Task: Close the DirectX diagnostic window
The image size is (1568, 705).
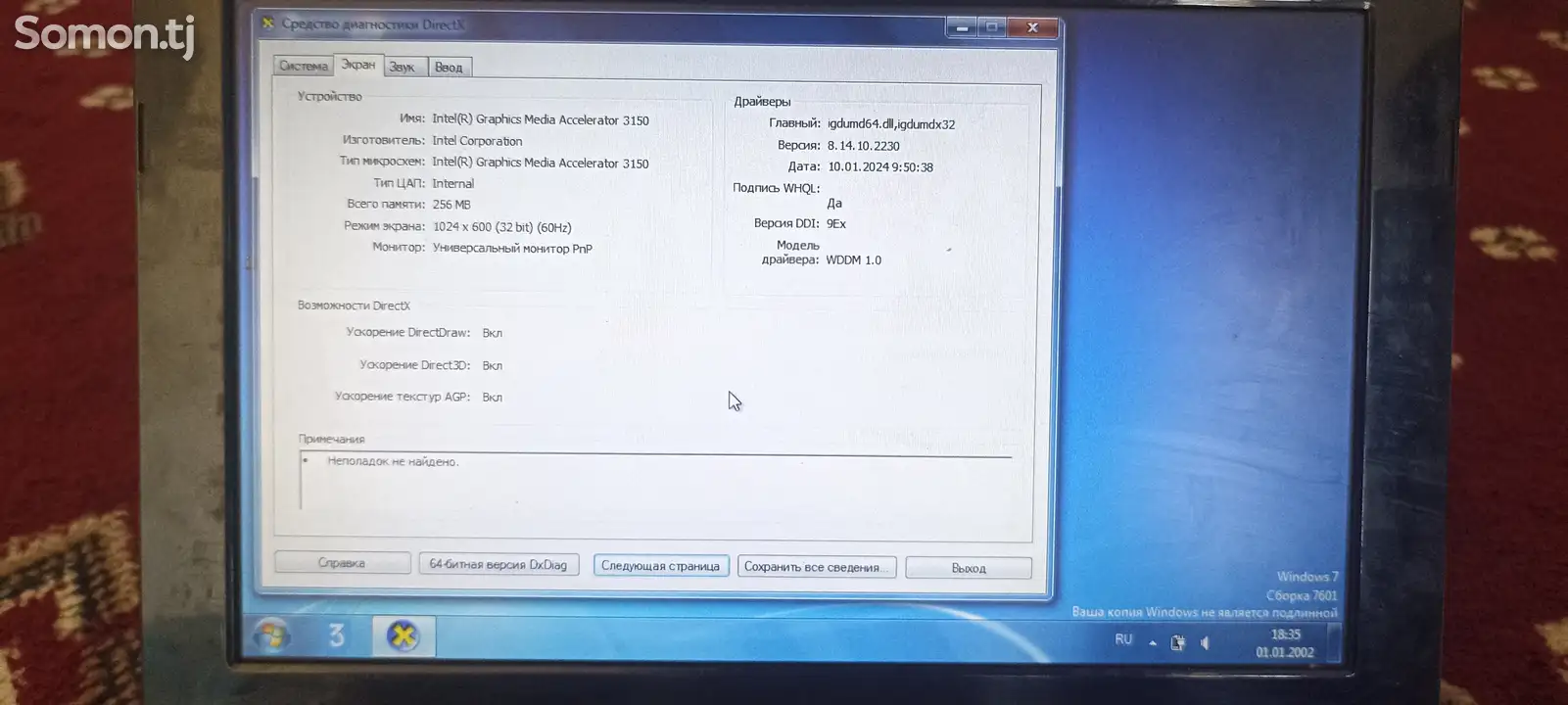Action: (x=1032, y=27)
